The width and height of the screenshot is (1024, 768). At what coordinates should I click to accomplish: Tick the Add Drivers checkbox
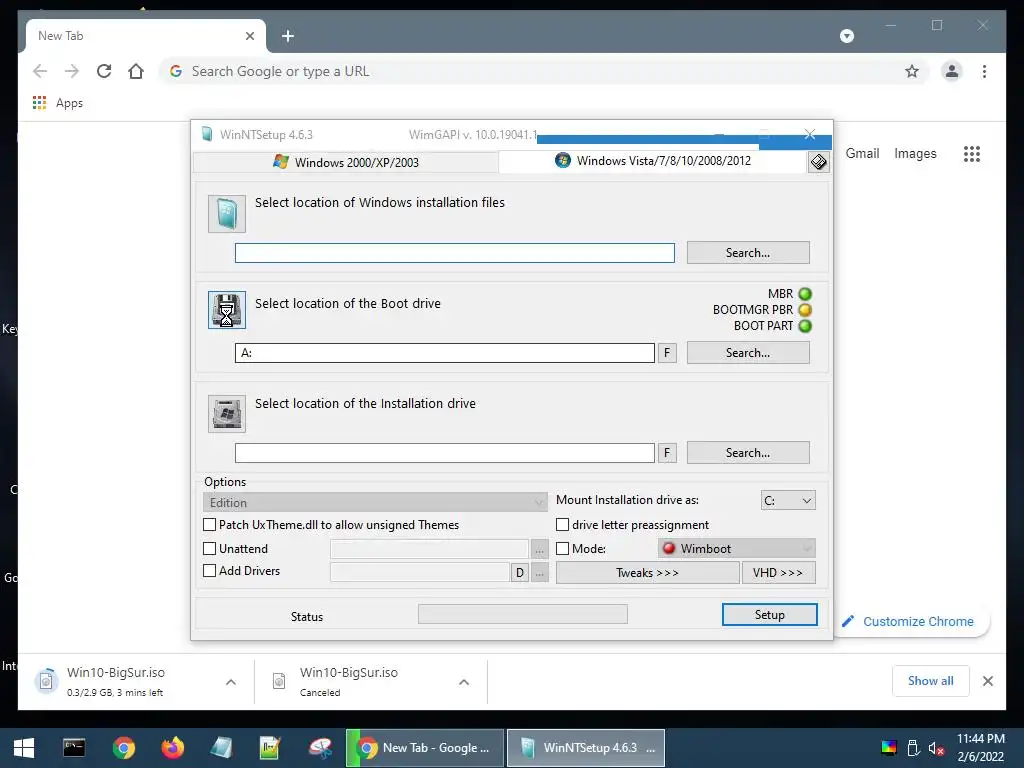click(210, 570)
